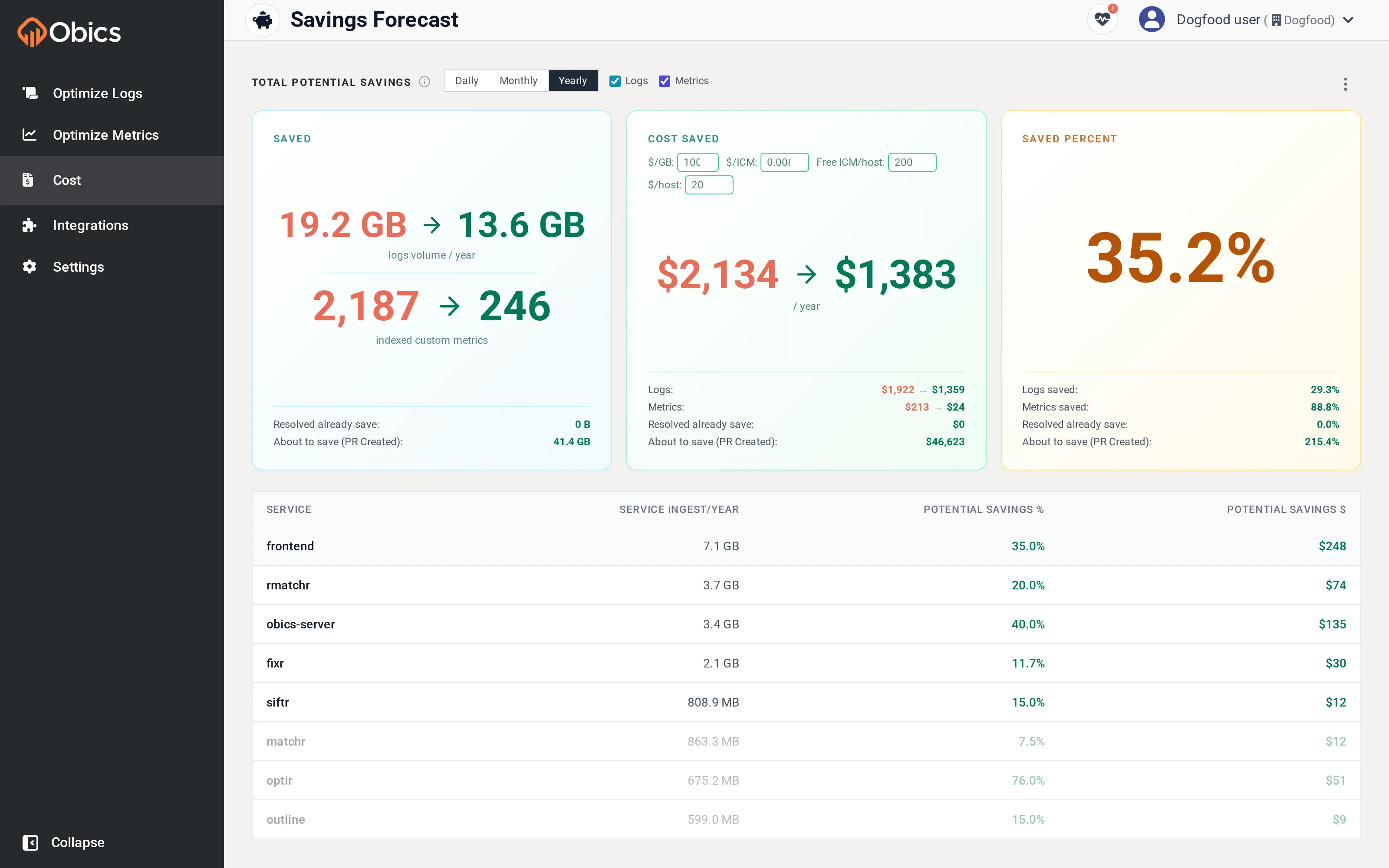The image size is (1389, 868).
Task: Open the health status heartbeat icon
Action: tap(1102, 20)
